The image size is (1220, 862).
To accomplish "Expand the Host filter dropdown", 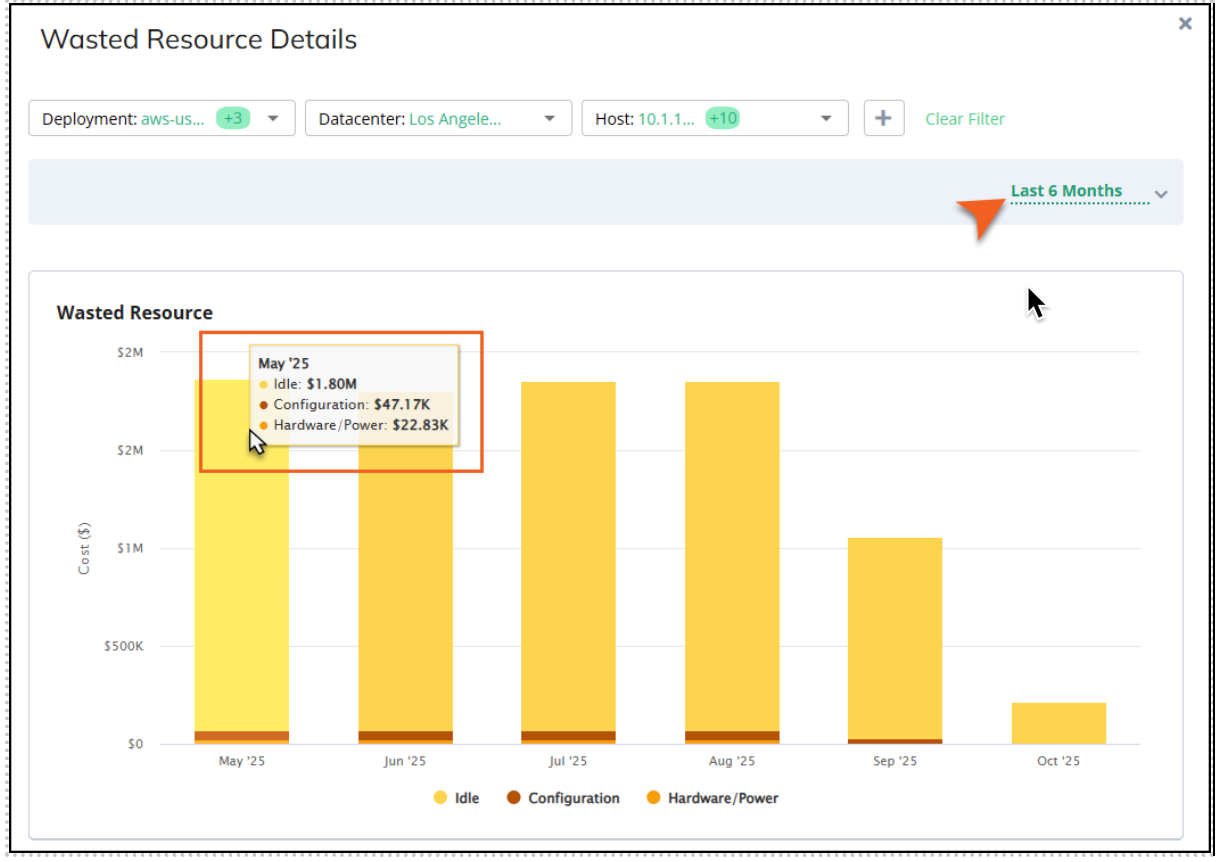I will [x=825, y=118].
